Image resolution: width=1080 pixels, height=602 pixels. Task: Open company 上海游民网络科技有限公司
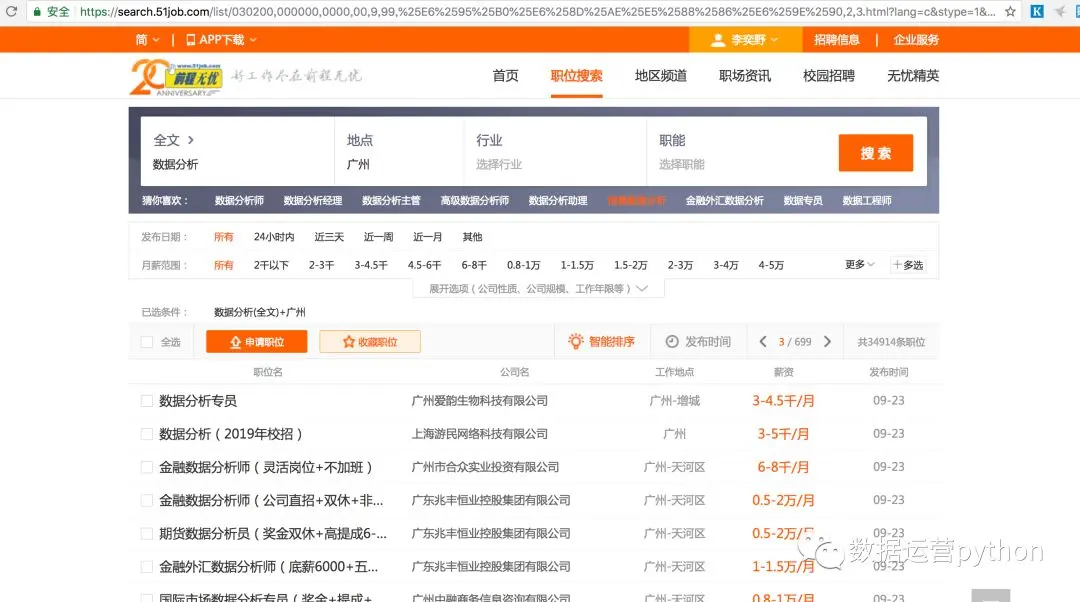click(x=479, y=434)
